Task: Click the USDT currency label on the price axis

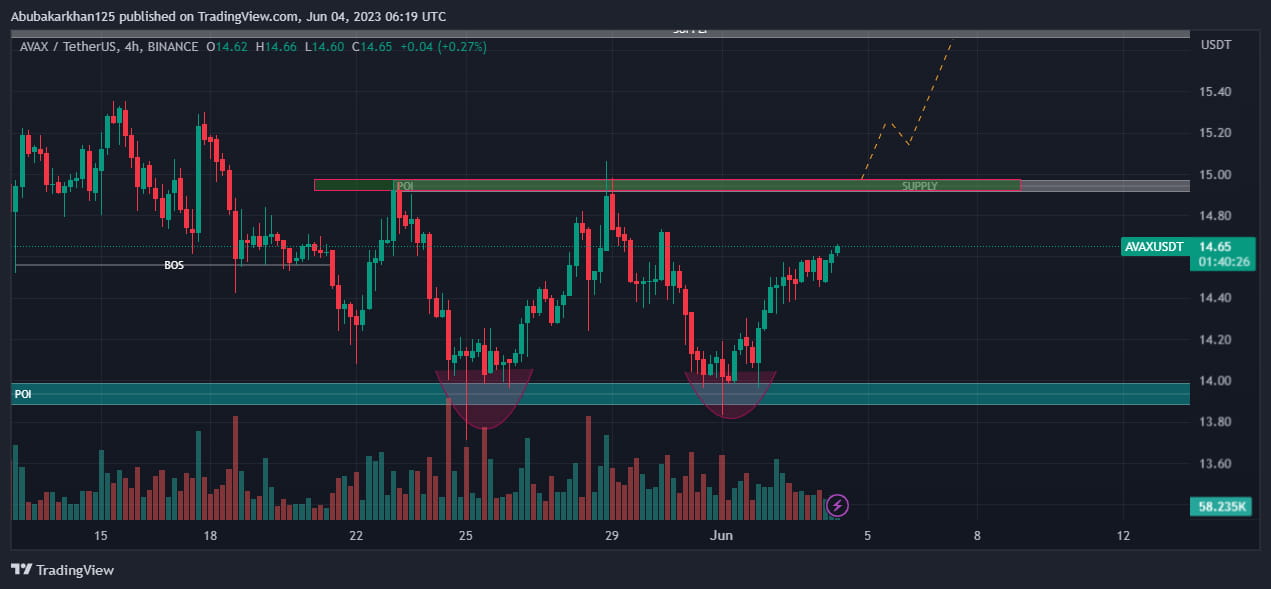Action: tap(1216, 44)
